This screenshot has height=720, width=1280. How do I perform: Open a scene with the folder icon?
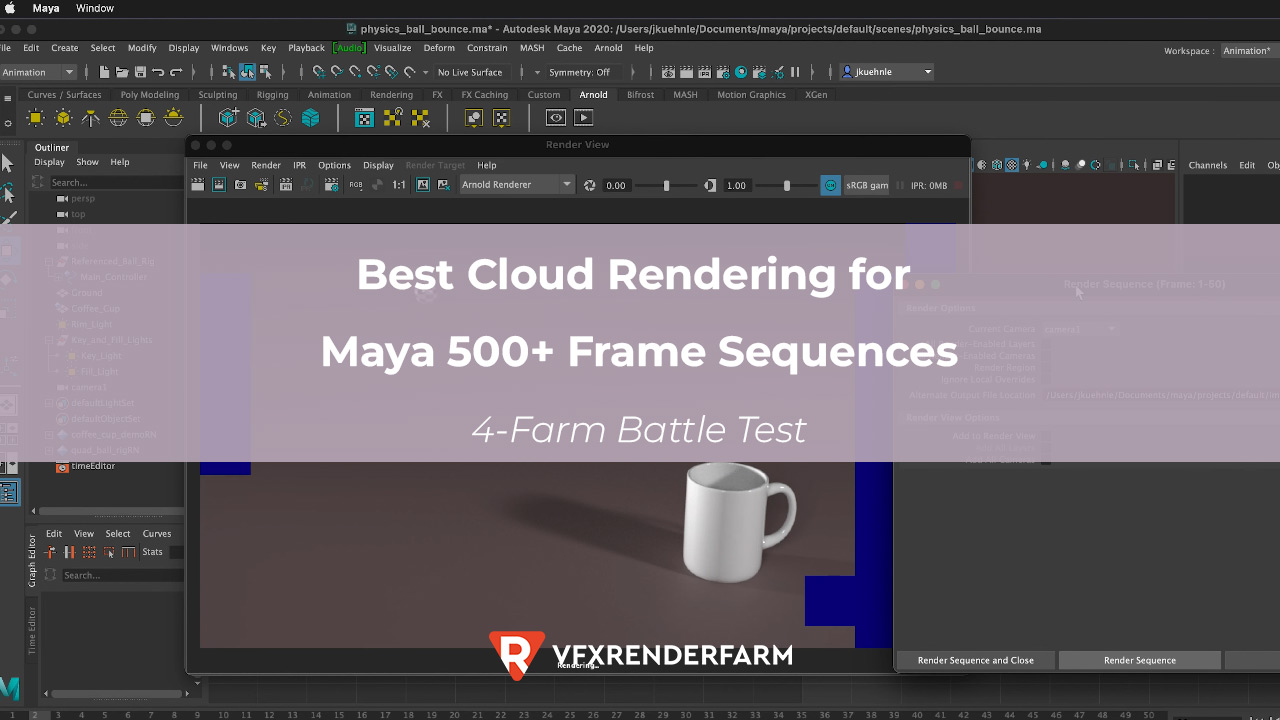click(x=122, y=72)
